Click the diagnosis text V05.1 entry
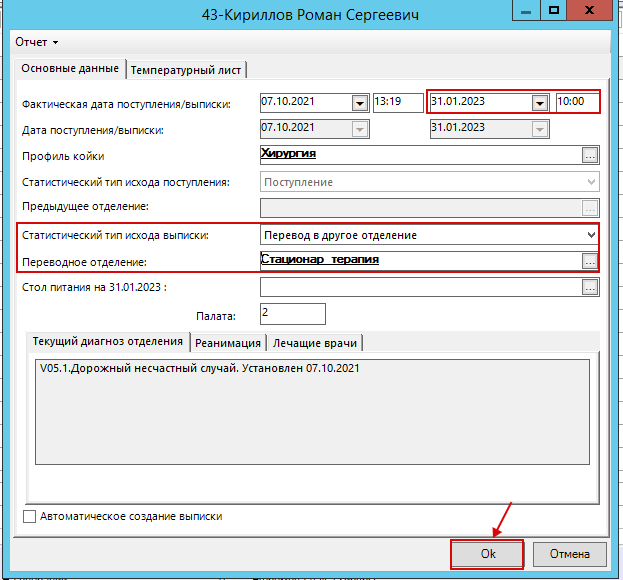Screen dimensions: 623x580 coord(200,369)
